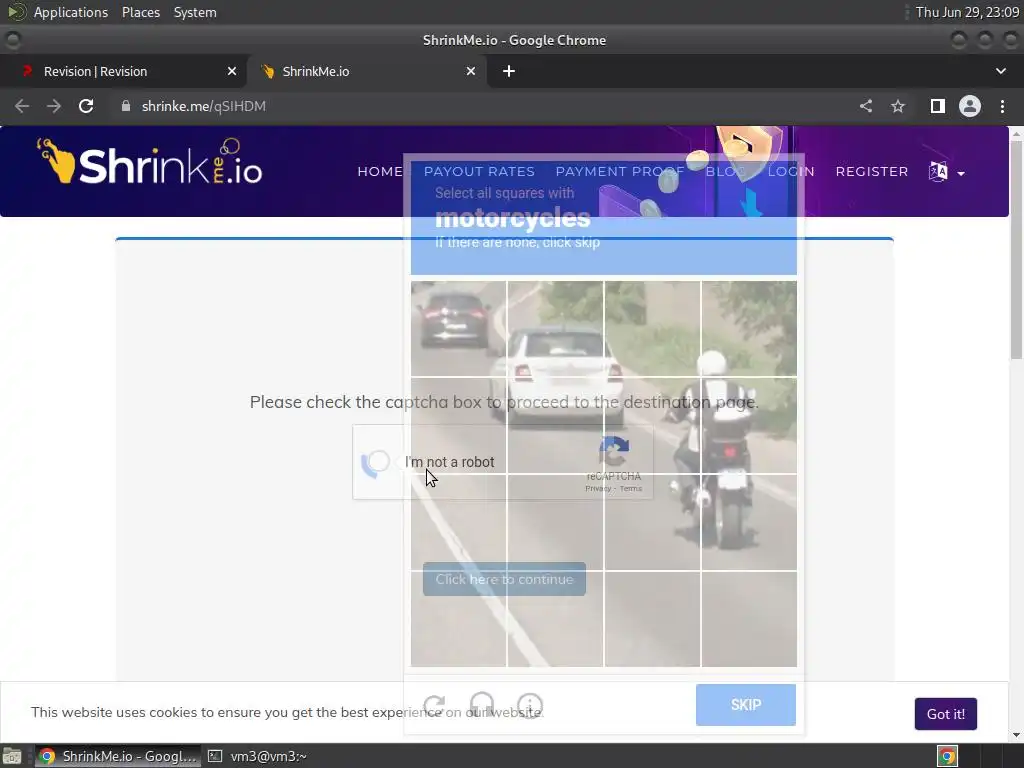Select captcha tile with white car roof
Image resolution: width=1024 pixels, height=768 pixels.
pyautogui.click(x=555, y=328)
